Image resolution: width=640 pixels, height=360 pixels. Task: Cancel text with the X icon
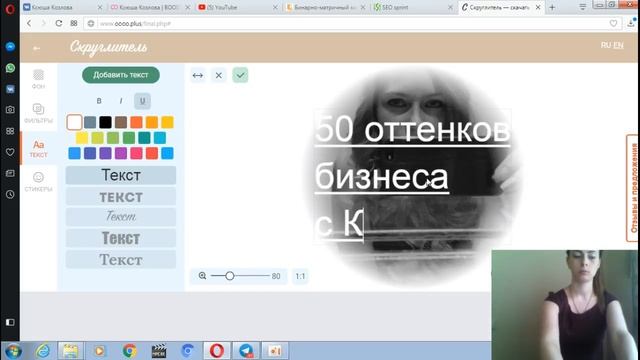(x=219, y=76)
